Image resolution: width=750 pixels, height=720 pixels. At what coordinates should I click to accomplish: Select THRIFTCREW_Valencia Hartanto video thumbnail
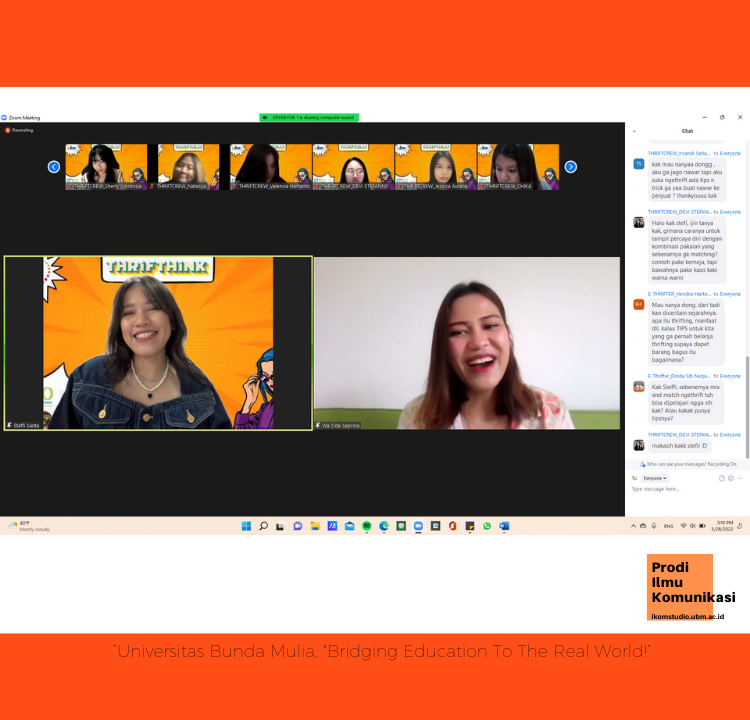coord(271,166)
